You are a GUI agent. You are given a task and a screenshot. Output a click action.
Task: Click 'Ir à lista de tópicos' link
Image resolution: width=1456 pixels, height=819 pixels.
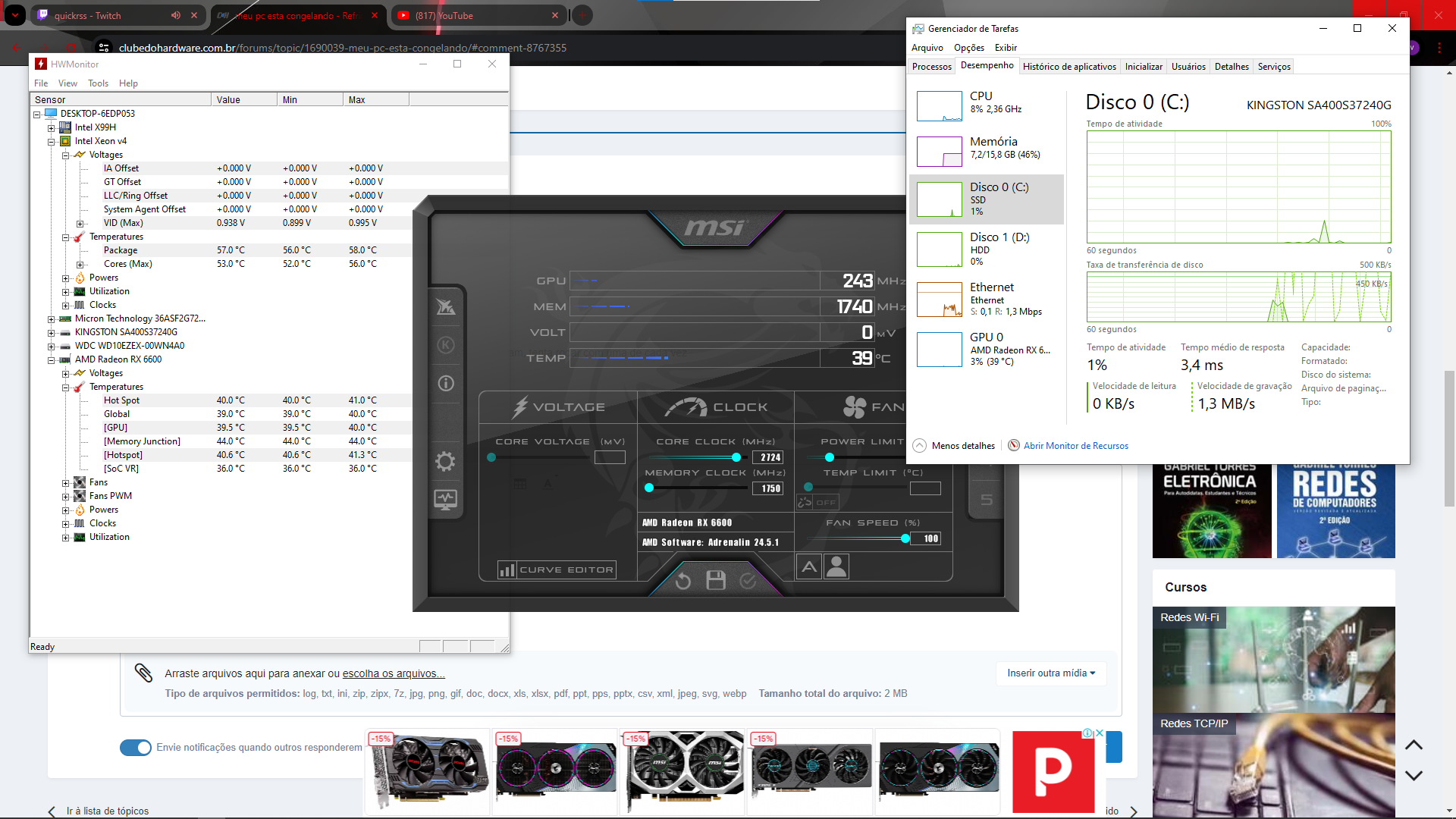point(107,811)
